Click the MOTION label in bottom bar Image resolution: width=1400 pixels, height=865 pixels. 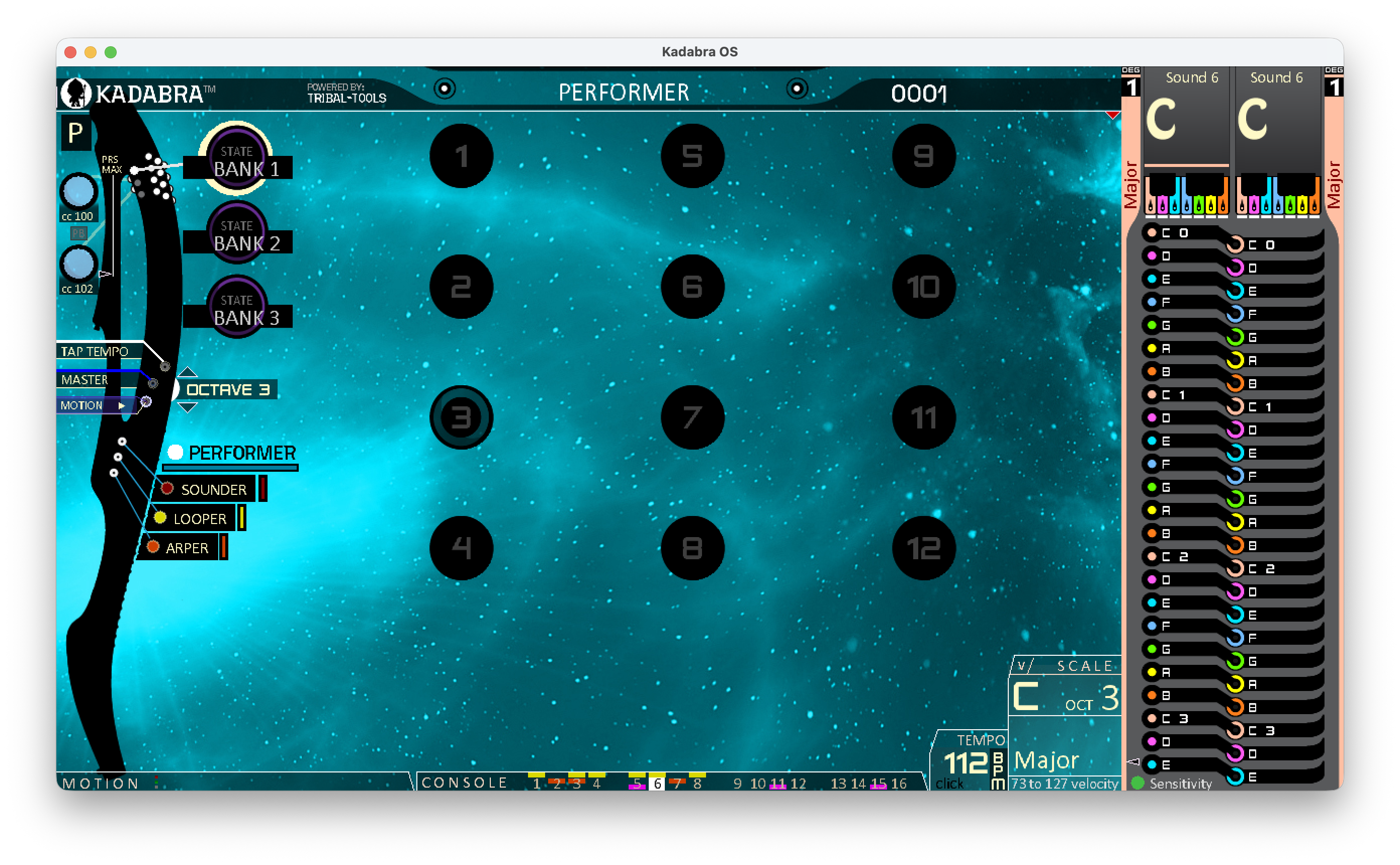pyautogui.click(x=101, y=783)
